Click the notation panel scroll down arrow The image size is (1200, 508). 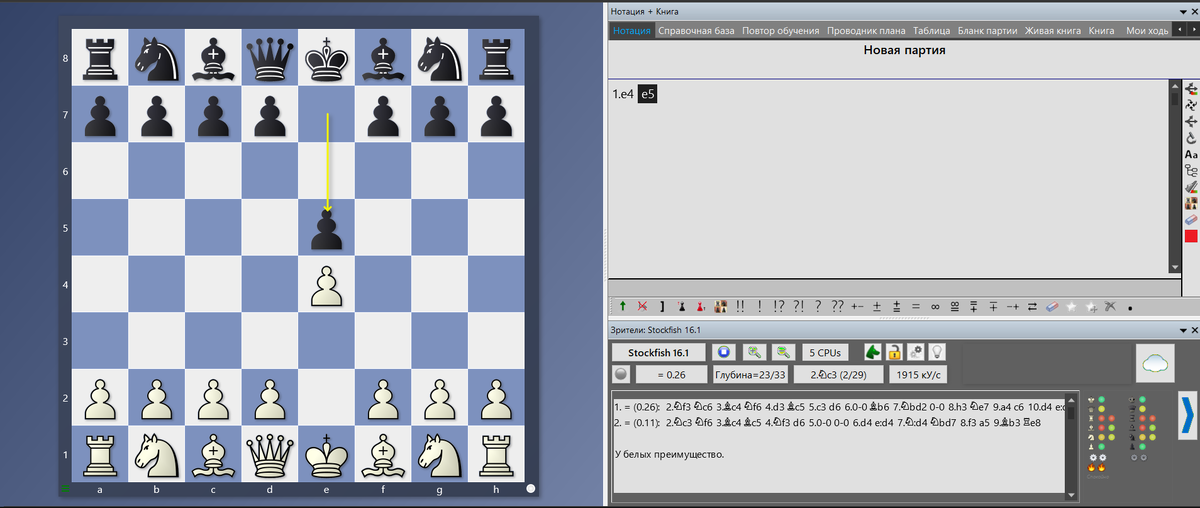(1176, 267)
